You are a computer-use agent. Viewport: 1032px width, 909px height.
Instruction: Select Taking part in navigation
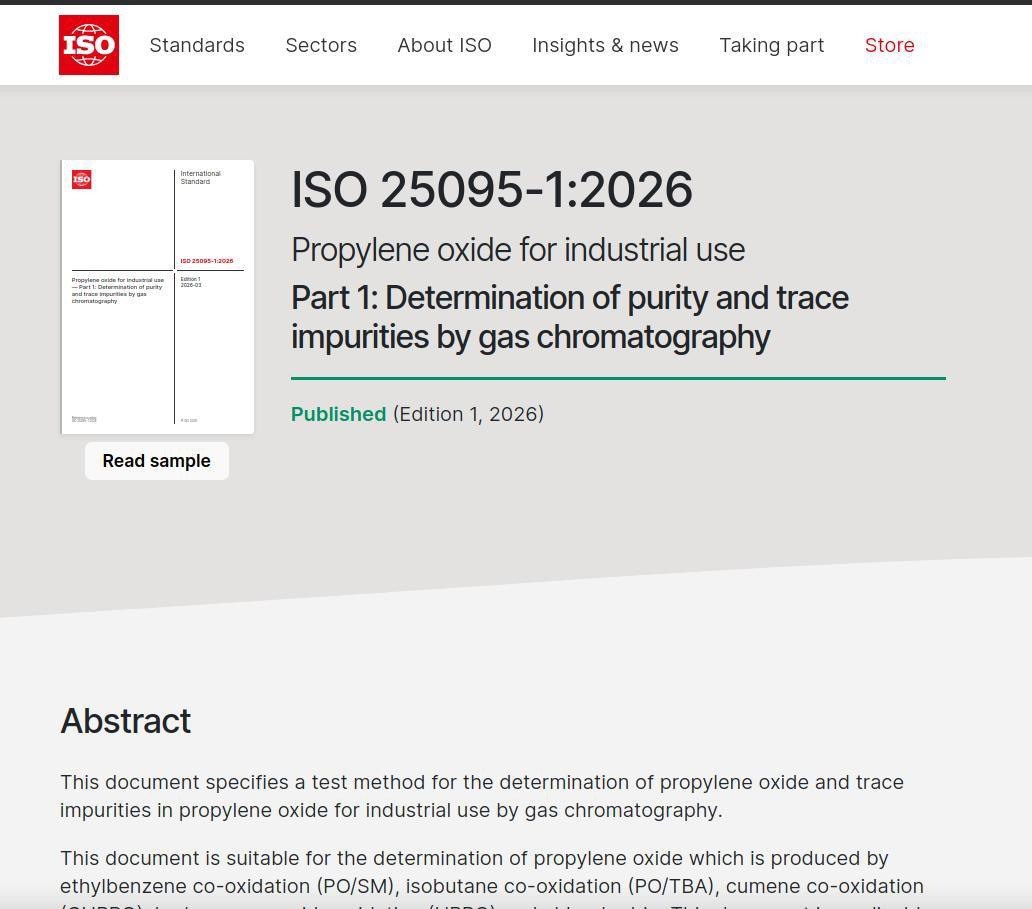click(771, 45)
